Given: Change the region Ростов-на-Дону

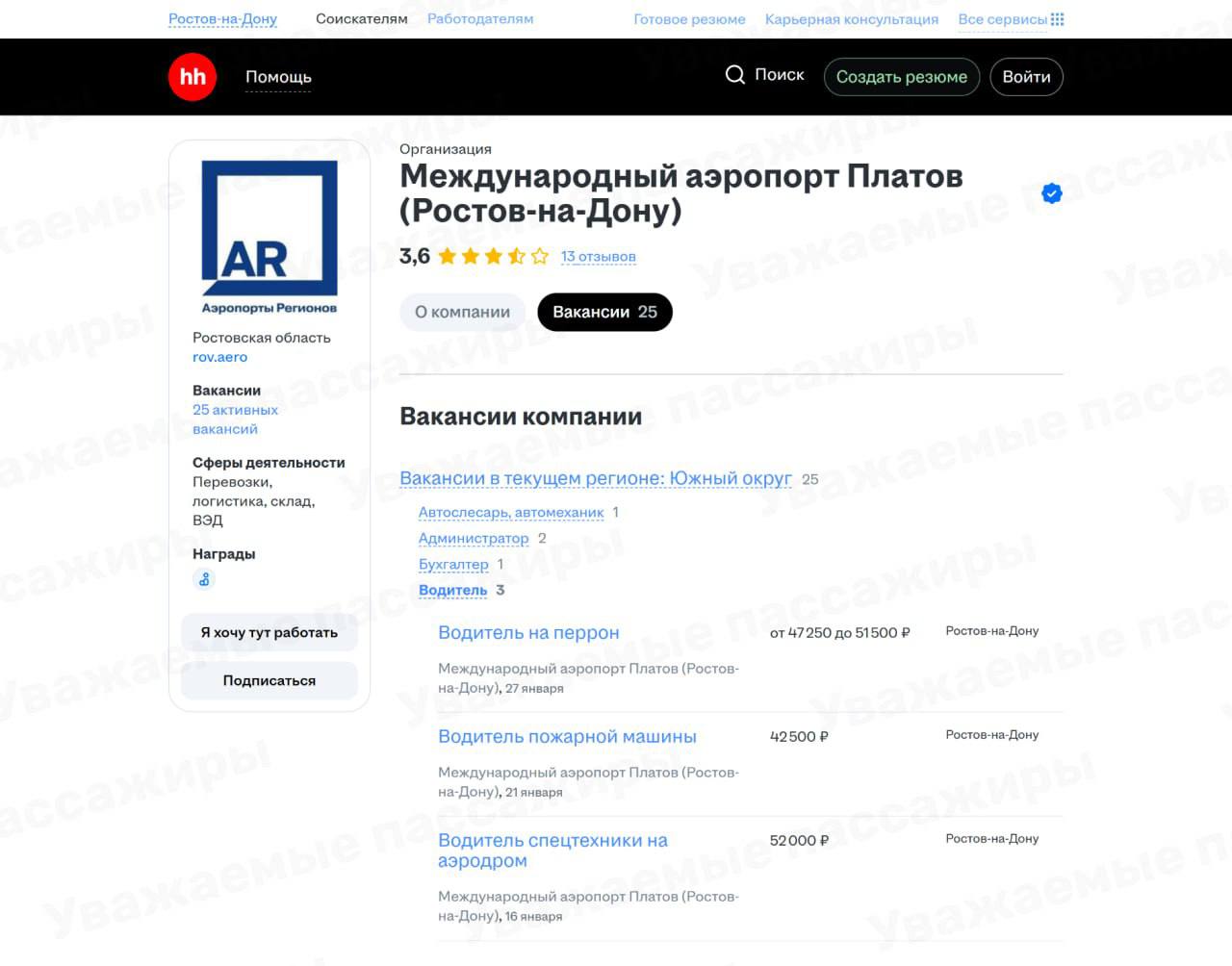Looking at the screenshot, I should 222,18.
